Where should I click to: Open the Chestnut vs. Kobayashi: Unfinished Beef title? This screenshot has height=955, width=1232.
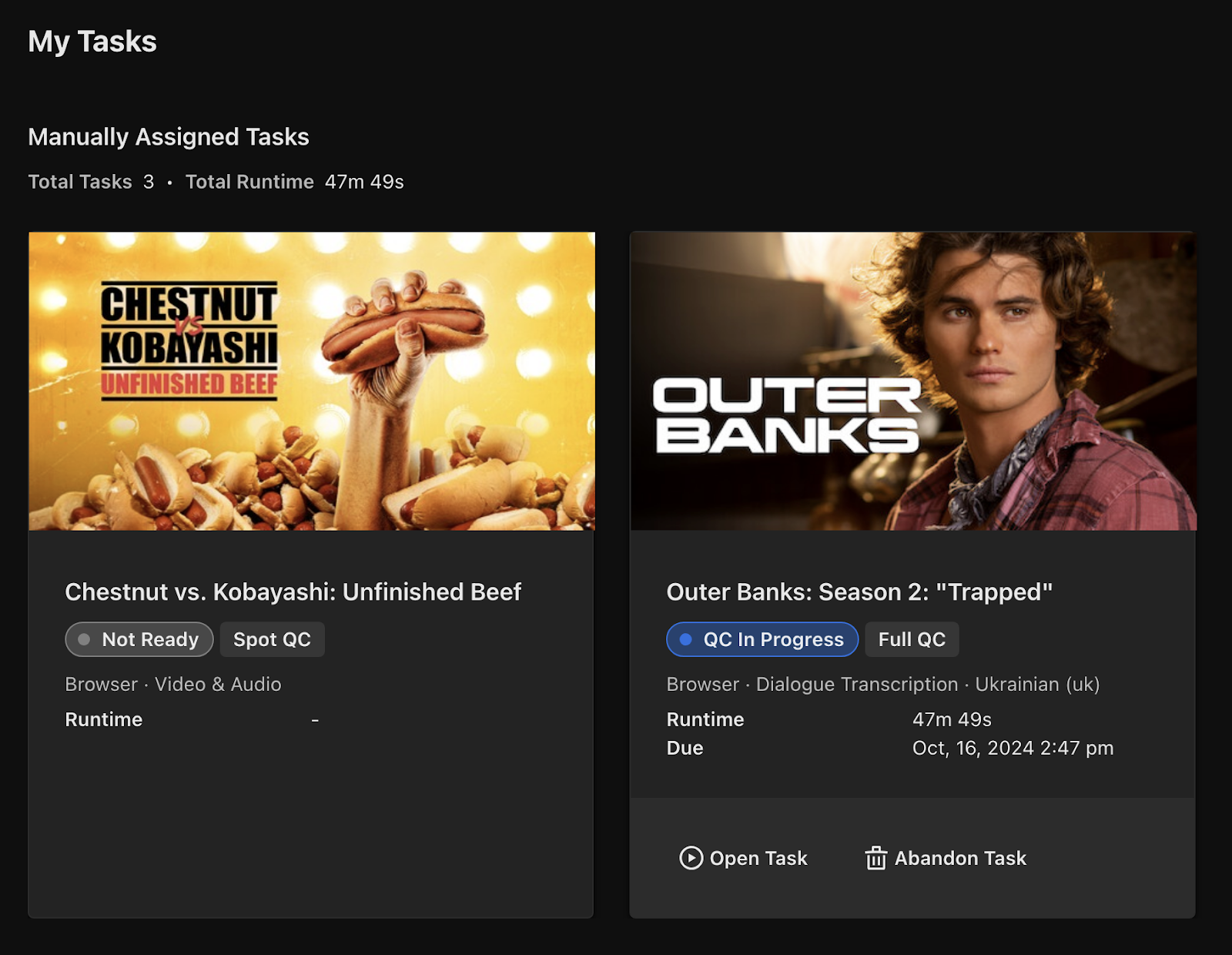(x=293, y=591)
